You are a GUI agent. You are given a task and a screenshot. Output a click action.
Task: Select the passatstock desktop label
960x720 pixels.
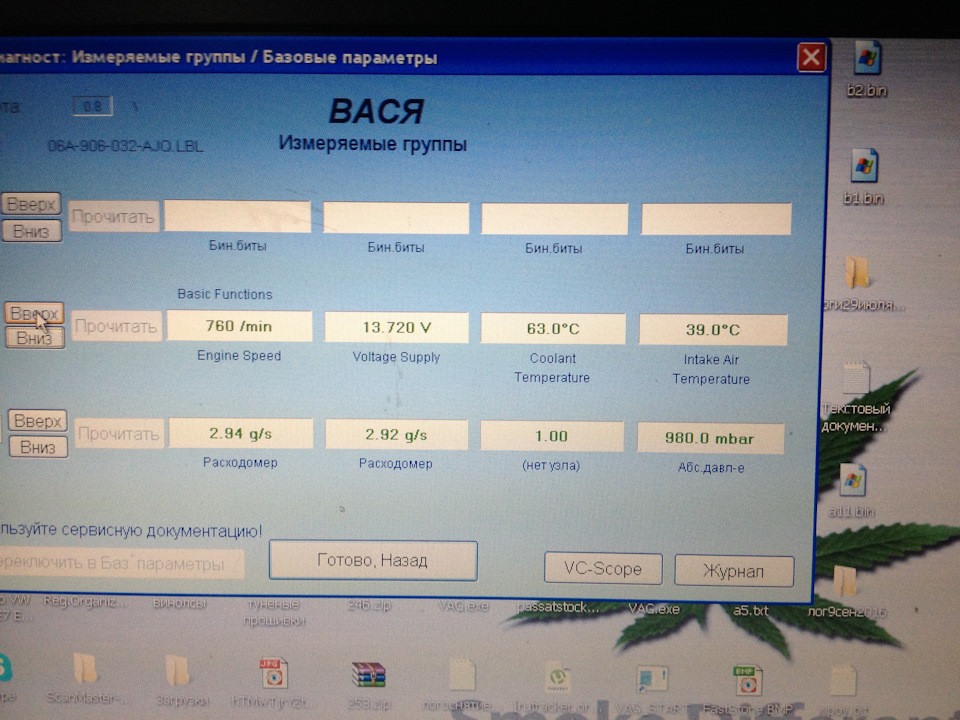click(557, 607)
